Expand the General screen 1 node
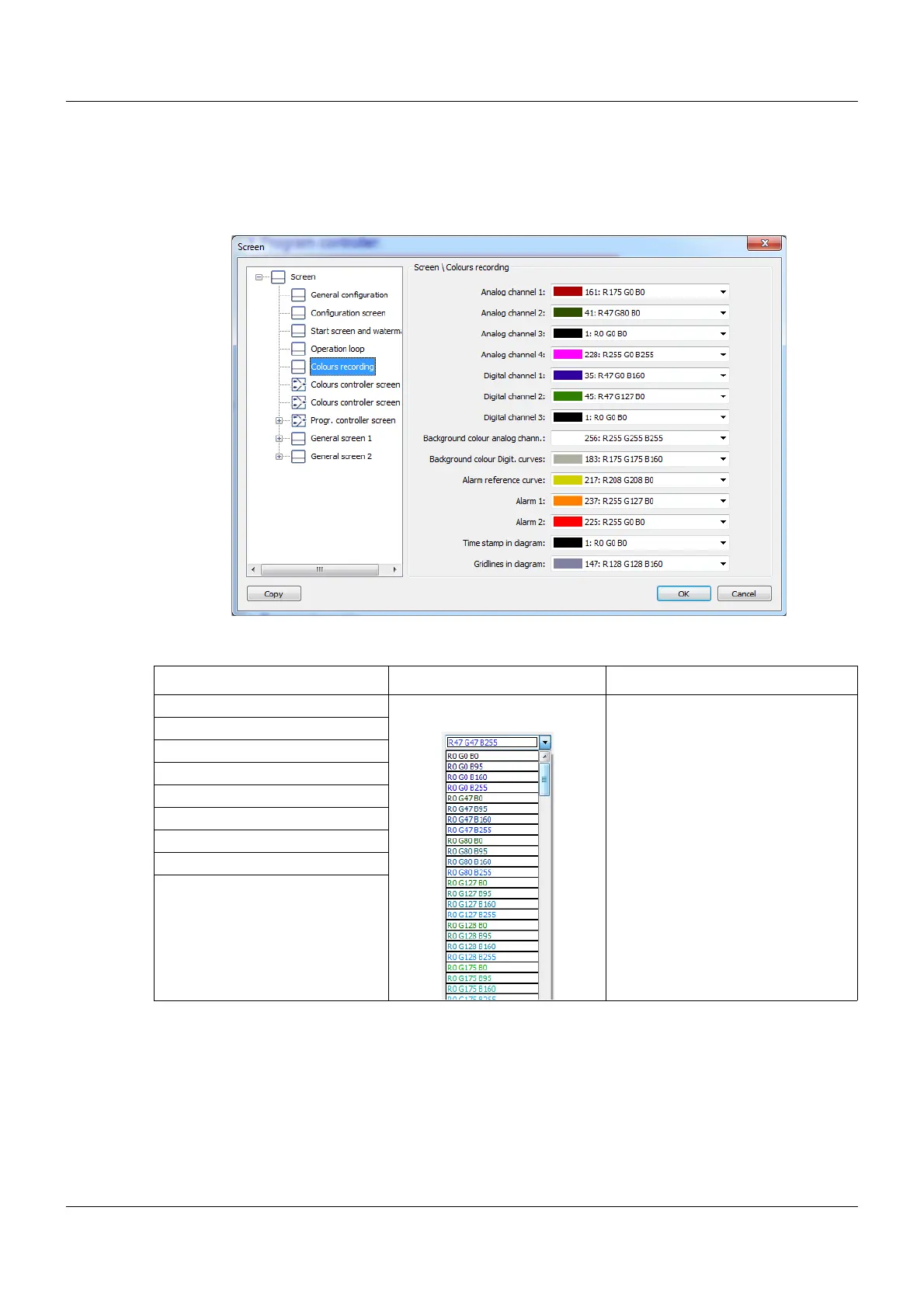 279,438
